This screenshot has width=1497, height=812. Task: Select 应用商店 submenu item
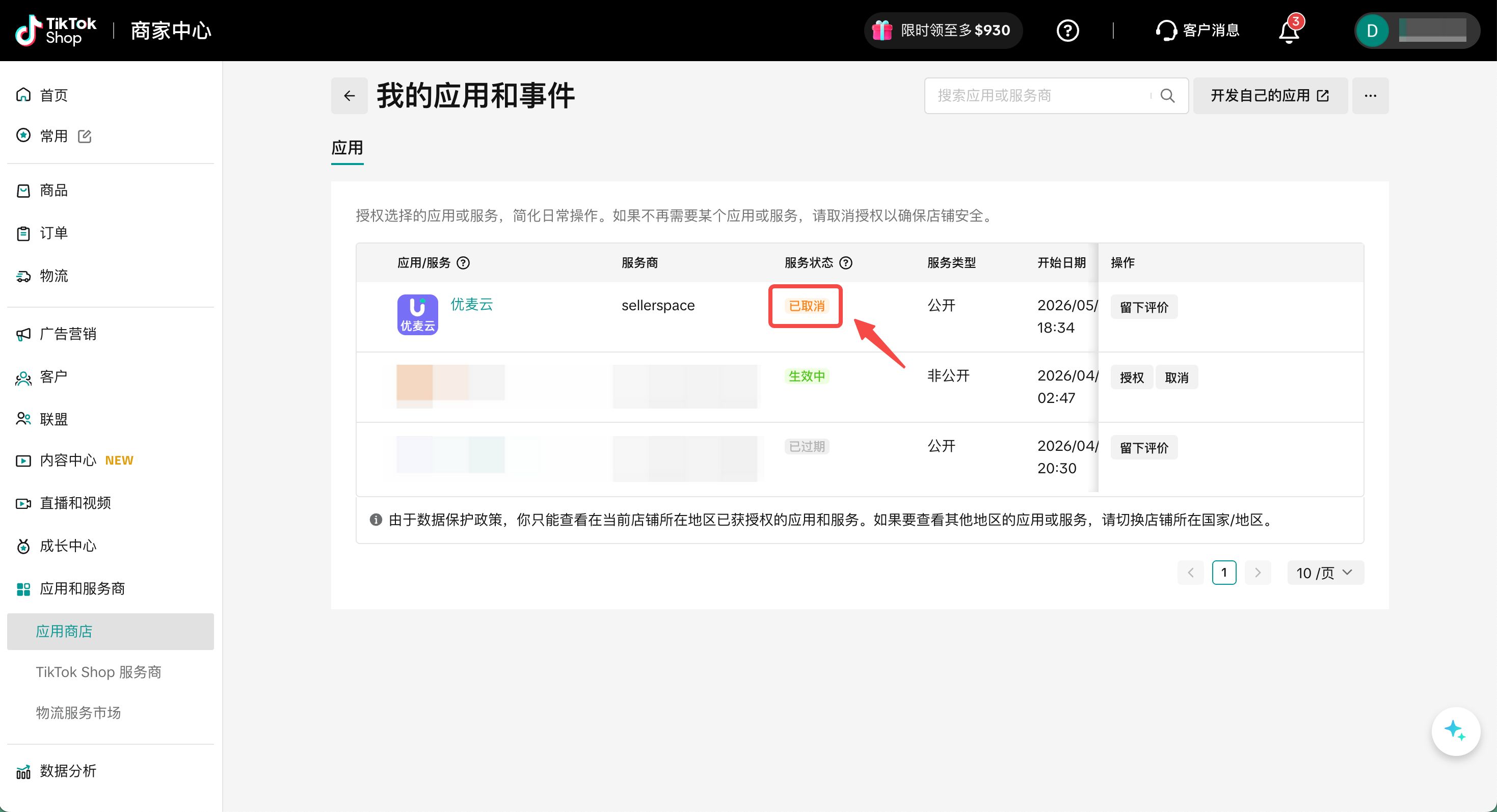tap(111, 632)
